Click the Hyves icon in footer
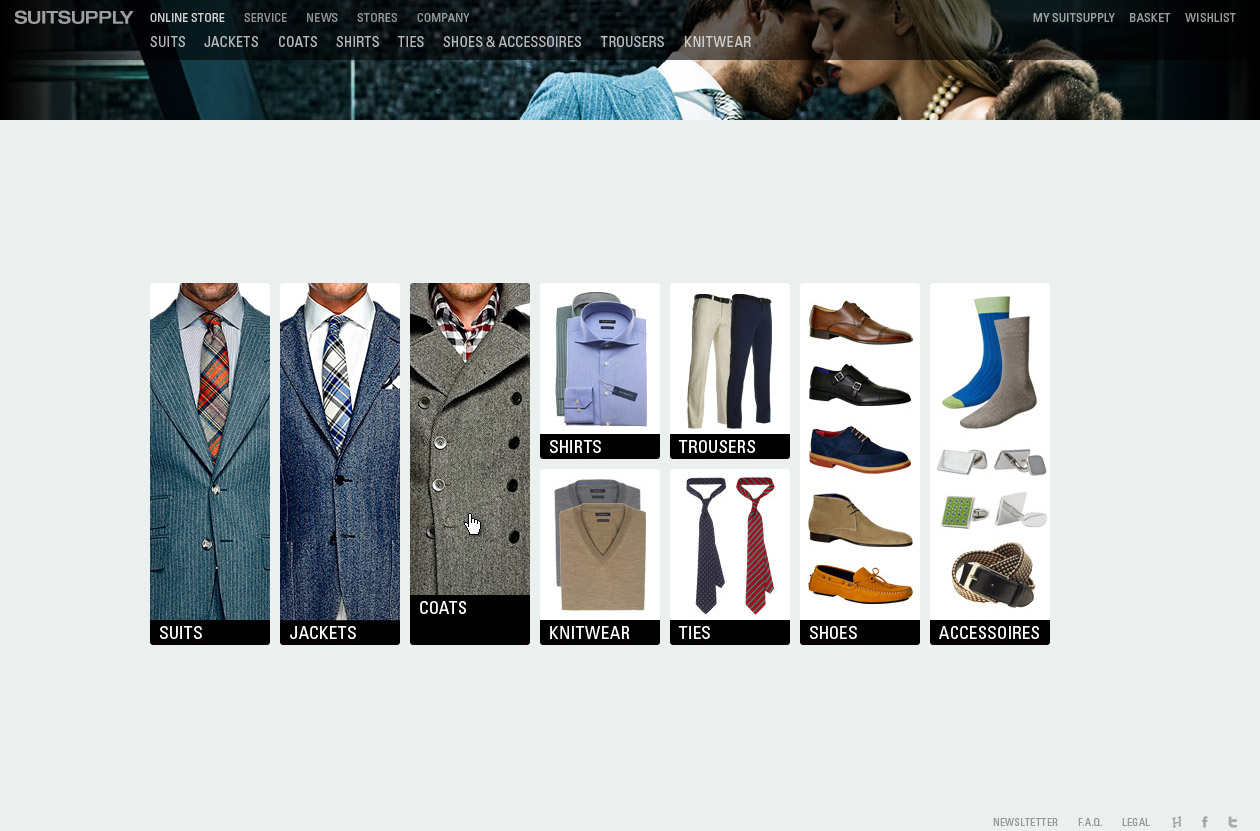This screenshot has width=1260, height=831. 1176,822
